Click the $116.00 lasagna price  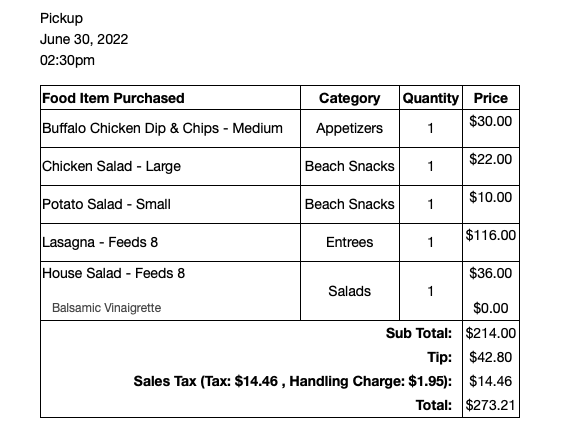[x=490, y=235]
